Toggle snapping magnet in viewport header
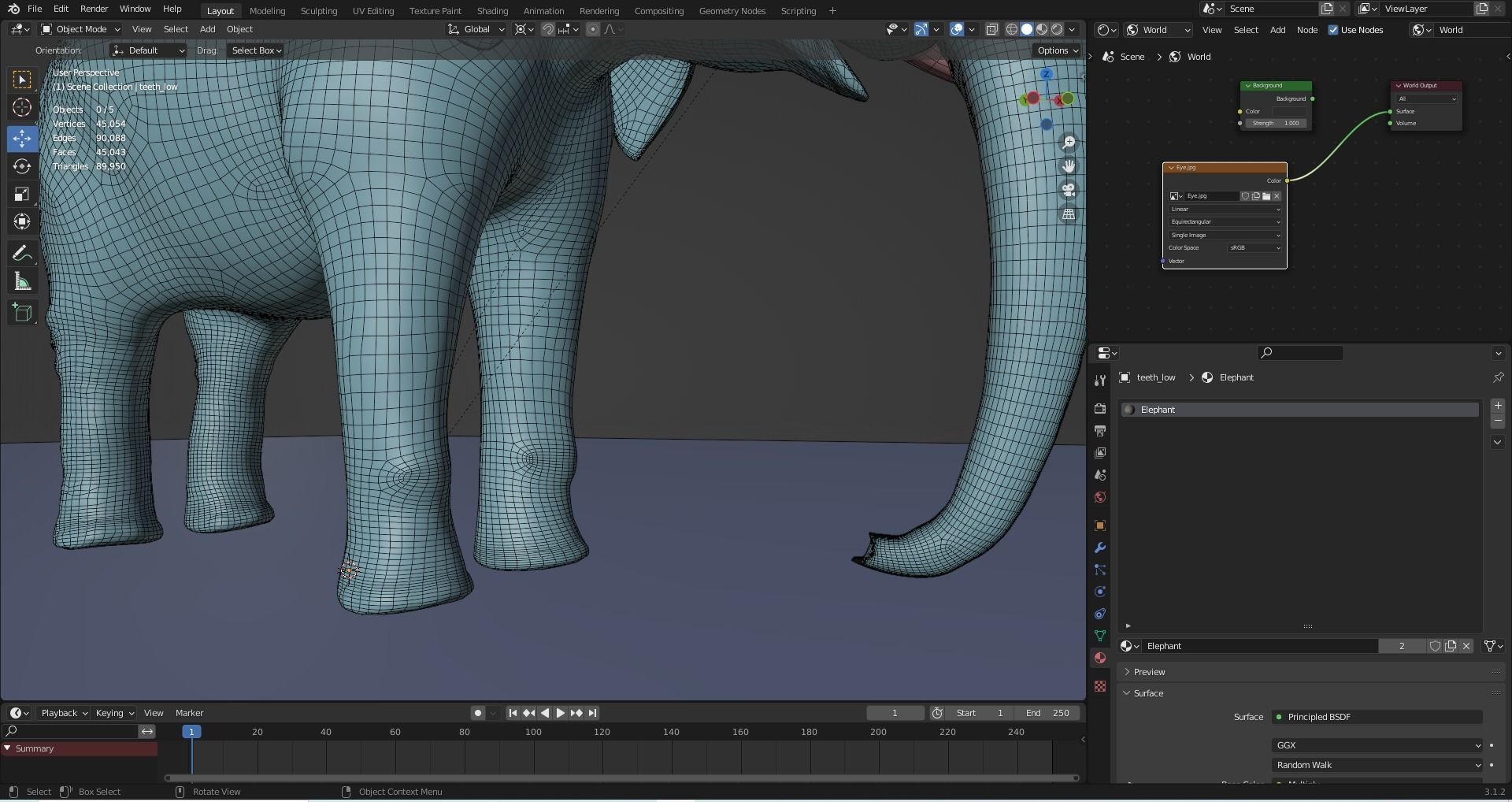Screen dimensions: 1512x802 tap(548, 29)
